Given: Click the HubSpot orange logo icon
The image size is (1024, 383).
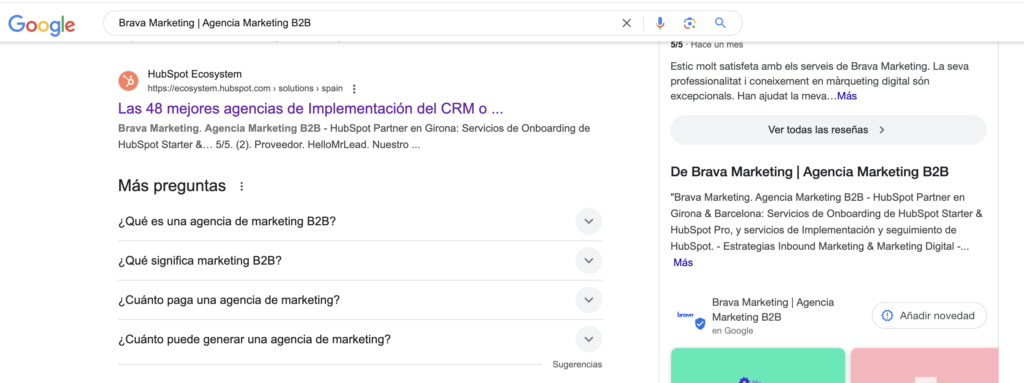Looking at the screenshot, I should 129,81.
